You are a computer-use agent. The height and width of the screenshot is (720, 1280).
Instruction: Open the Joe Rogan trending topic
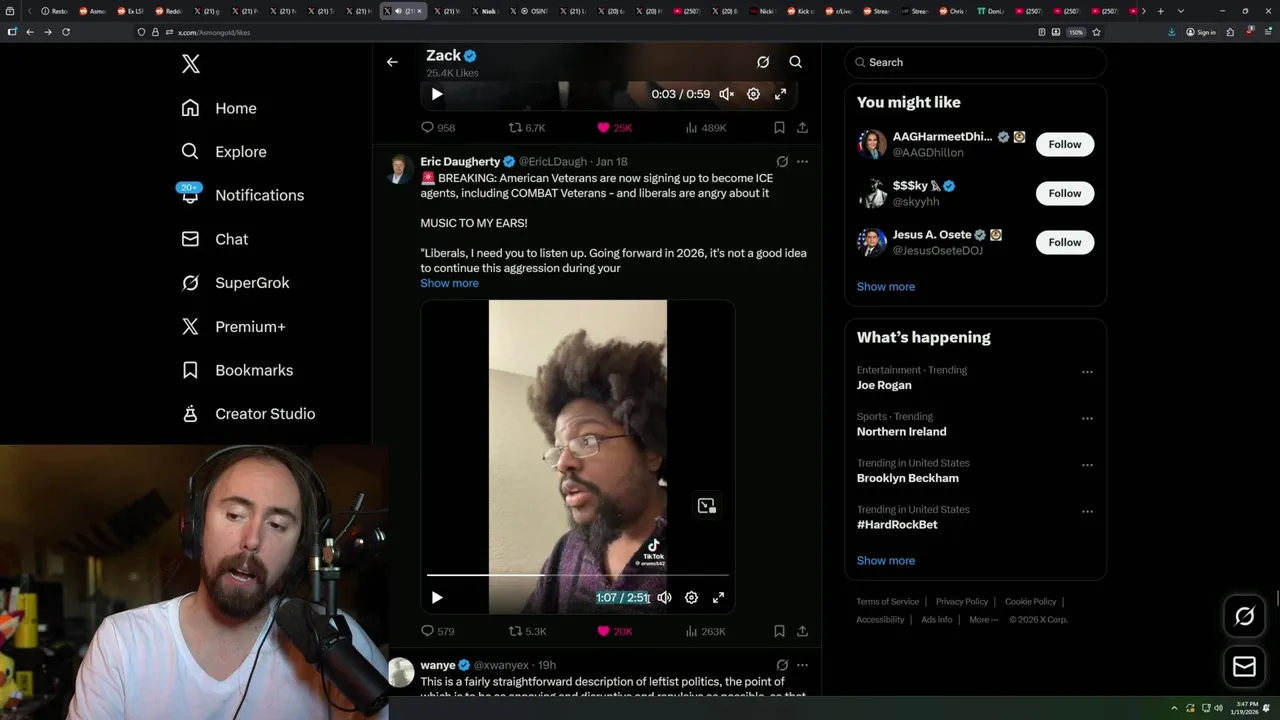(x=884, y=385)
